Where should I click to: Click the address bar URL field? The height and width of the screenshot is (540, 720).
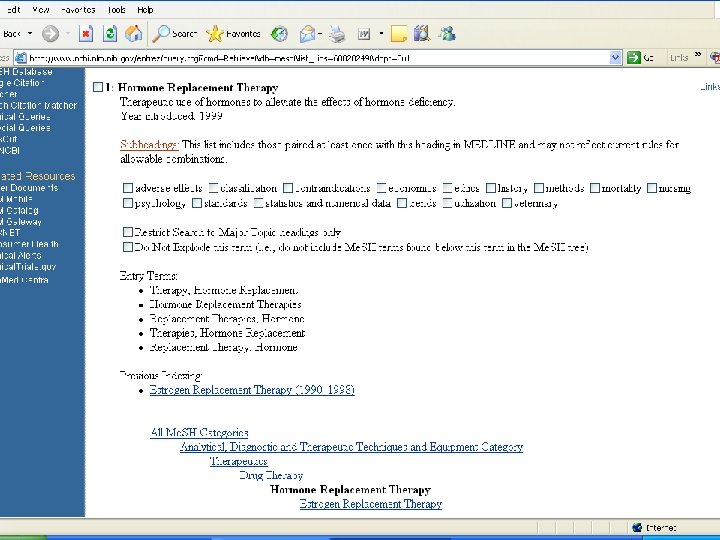point(317,58)
